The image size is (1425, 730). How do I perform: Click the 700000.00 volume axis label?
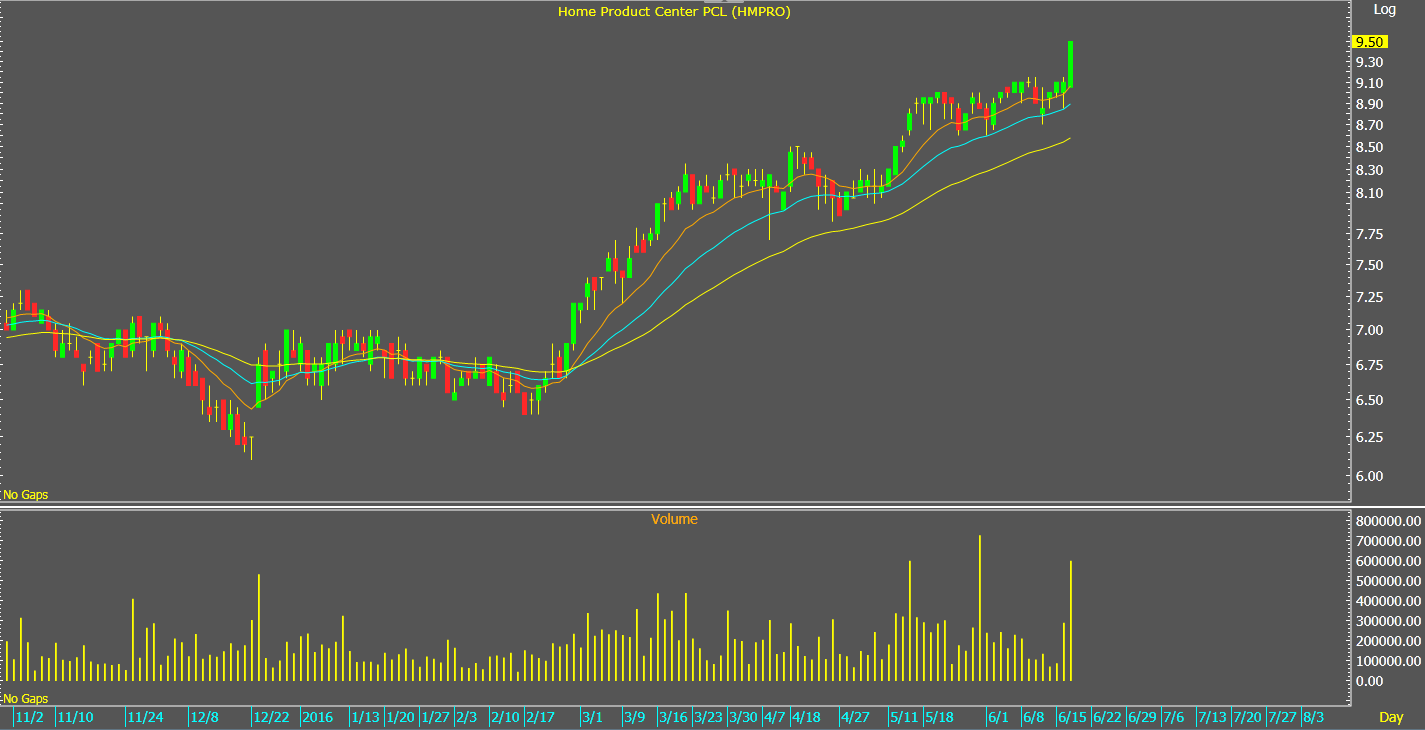[x=1388, y=541]
